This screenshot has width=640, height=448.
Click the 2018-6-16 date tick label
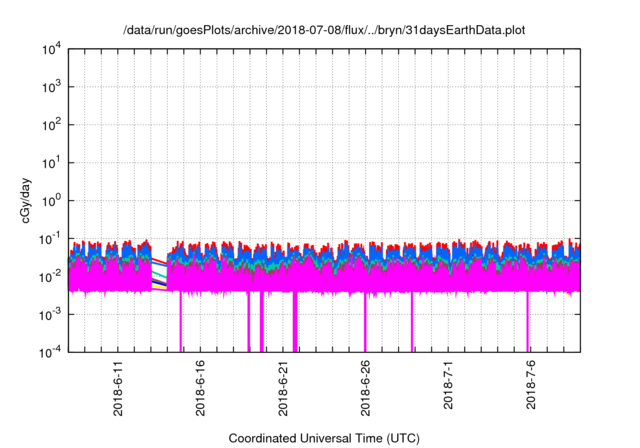point(200,388)
